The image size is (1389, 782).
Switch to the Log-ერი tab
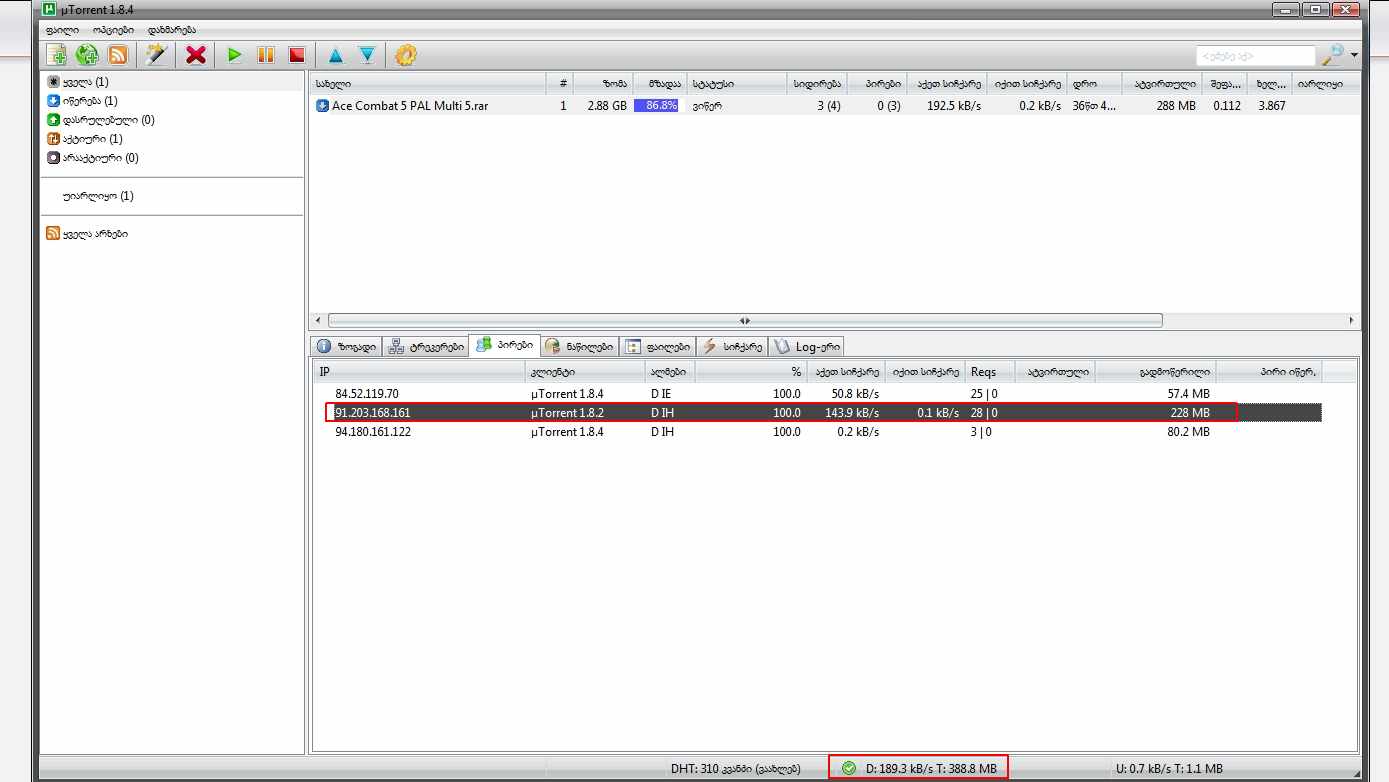(807, 346)
